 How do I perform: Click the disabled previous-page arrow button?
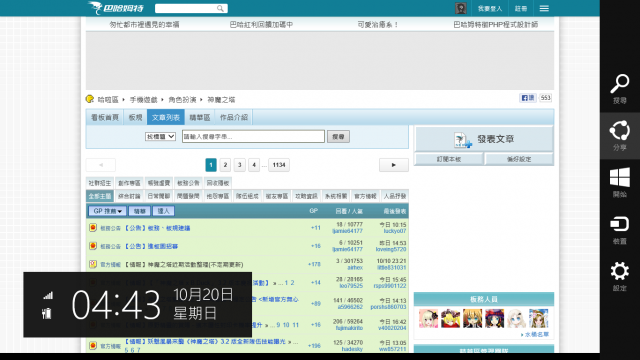pyautogui.click(x=101, y=165)
